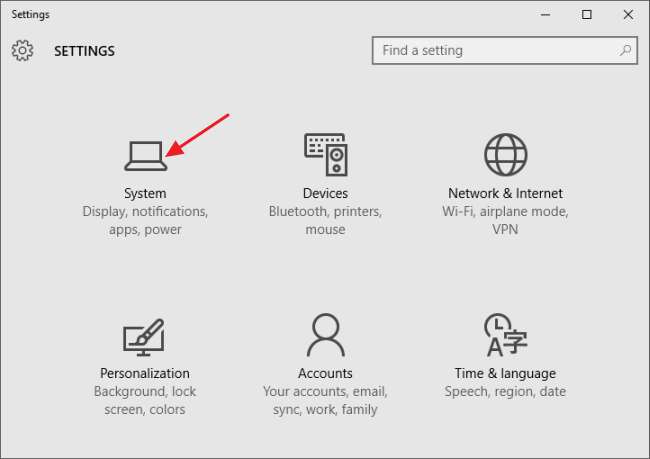650x459 pixels.
Task: Click the Devices label
Action: 325,193
